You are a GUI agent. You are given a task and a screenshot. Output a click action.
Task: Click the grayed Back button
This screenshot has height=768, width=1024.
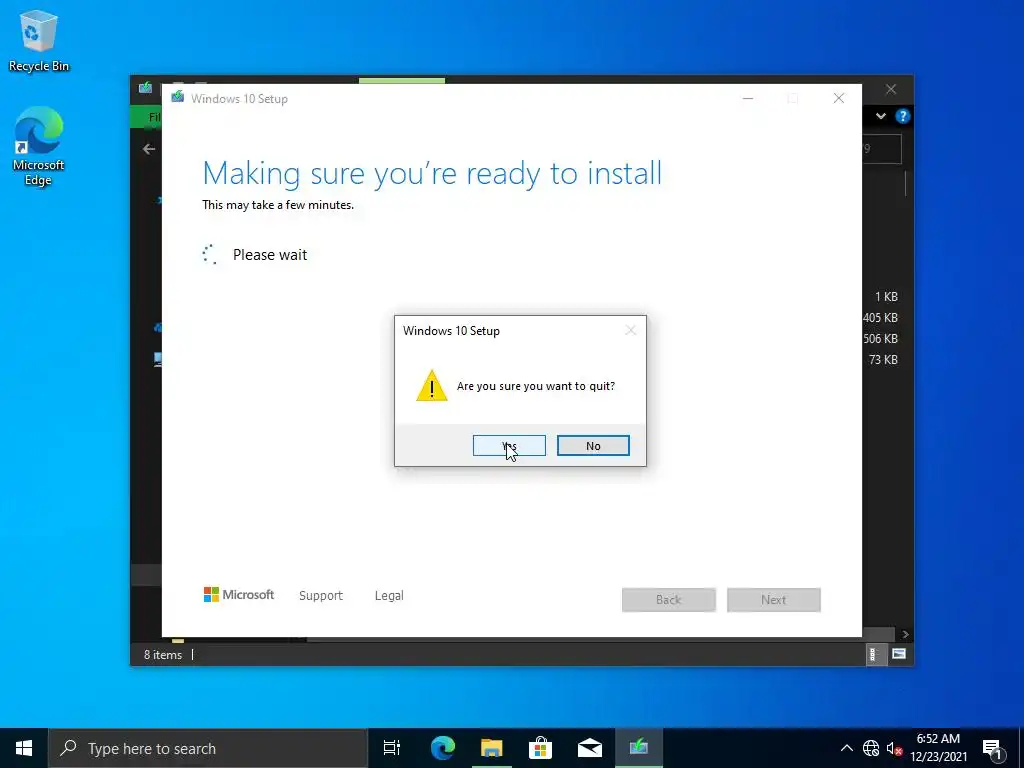(x=669, y=600)
